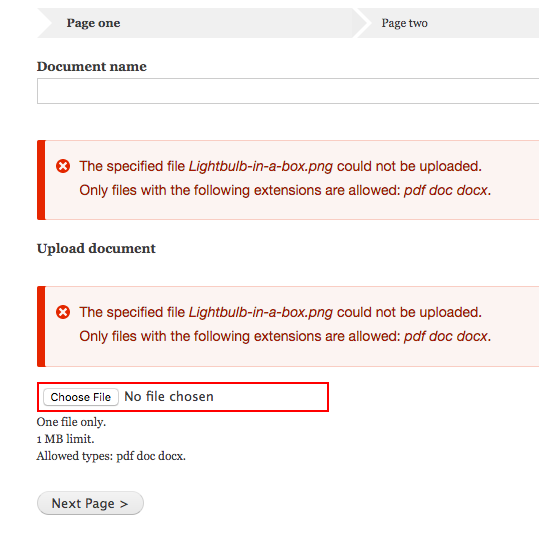The width and height of the screenshot is (539, 533).
Task: Click the chevron arrow between the page steps
Action: click(361, 23)
